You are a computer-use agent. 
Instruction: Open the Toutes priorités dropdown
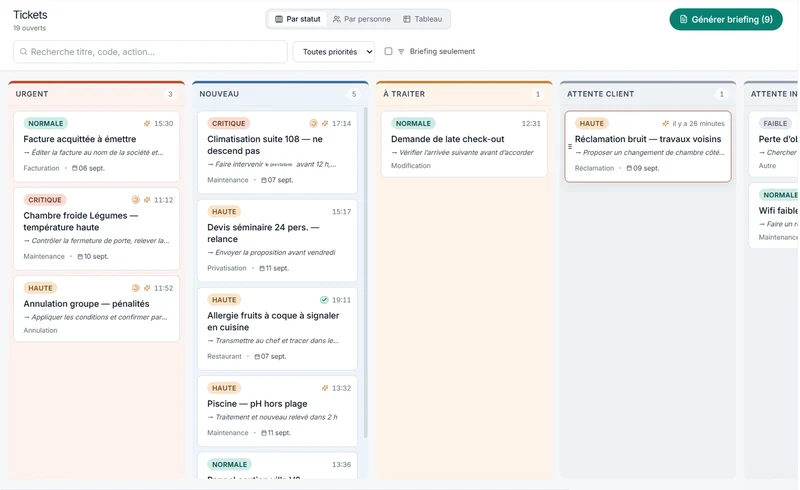(x=334, y=52)
